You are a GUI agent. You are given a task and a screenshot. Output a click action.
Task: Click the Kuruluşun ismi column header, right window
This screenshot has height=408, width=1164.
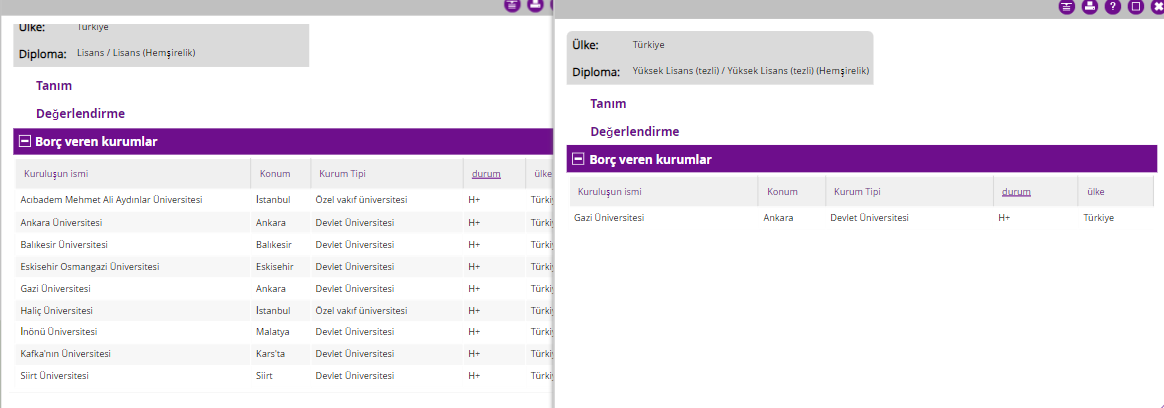point(610,191)
